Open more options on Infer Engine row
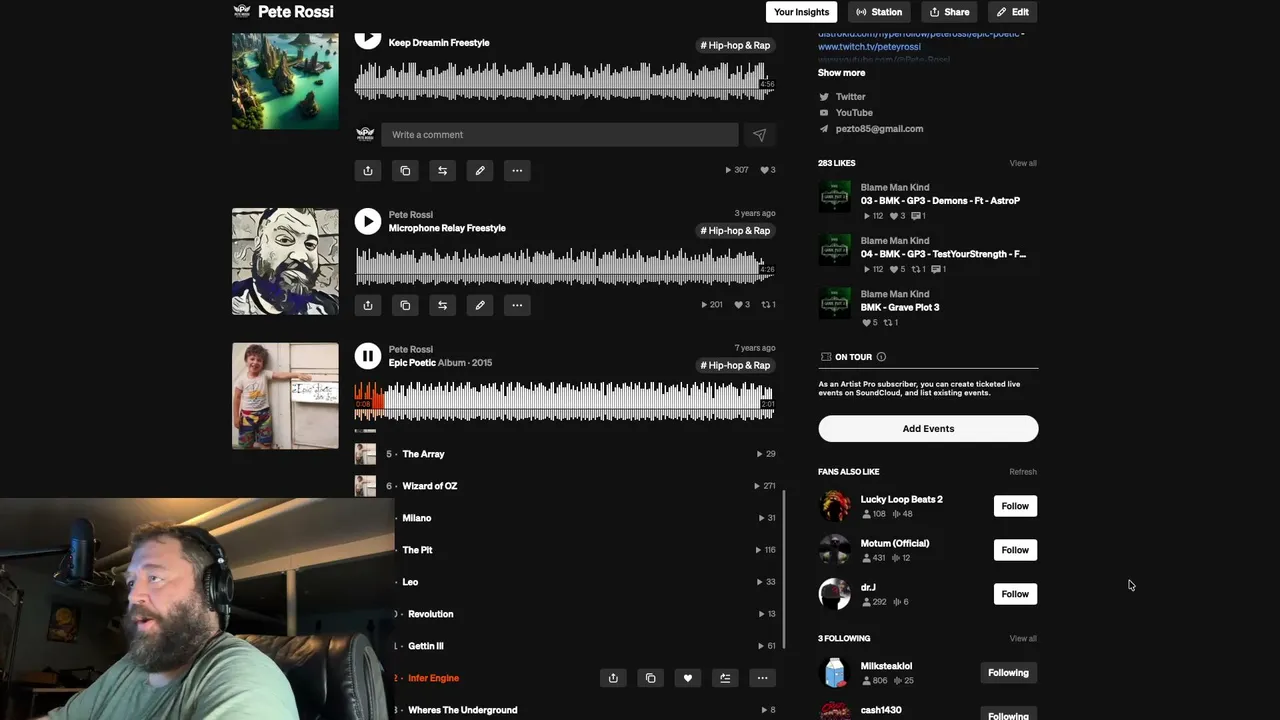The image size is (1280, 720). (762, 678)
